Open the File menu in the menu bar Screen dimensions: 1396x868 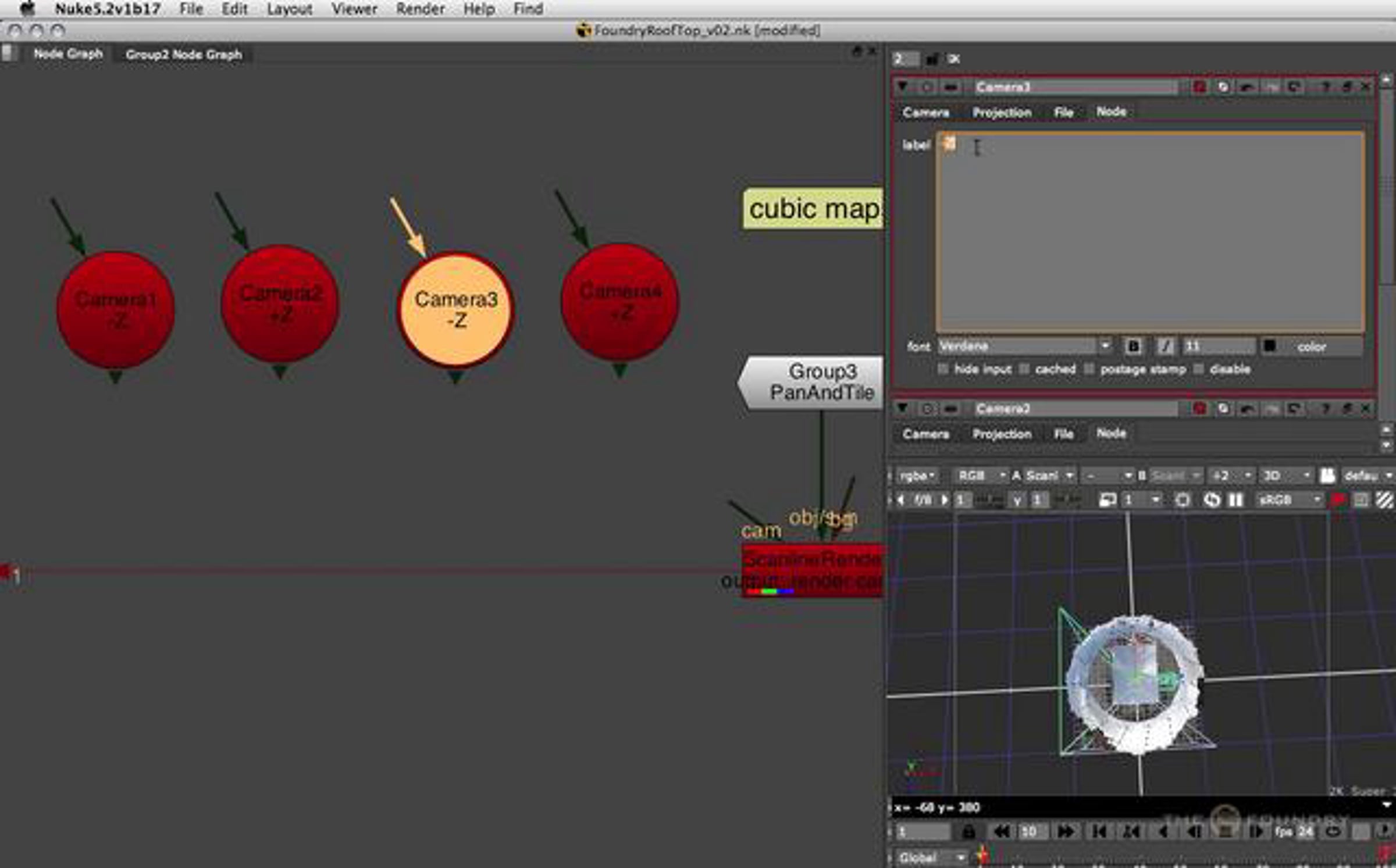click(x=191, y=9)
